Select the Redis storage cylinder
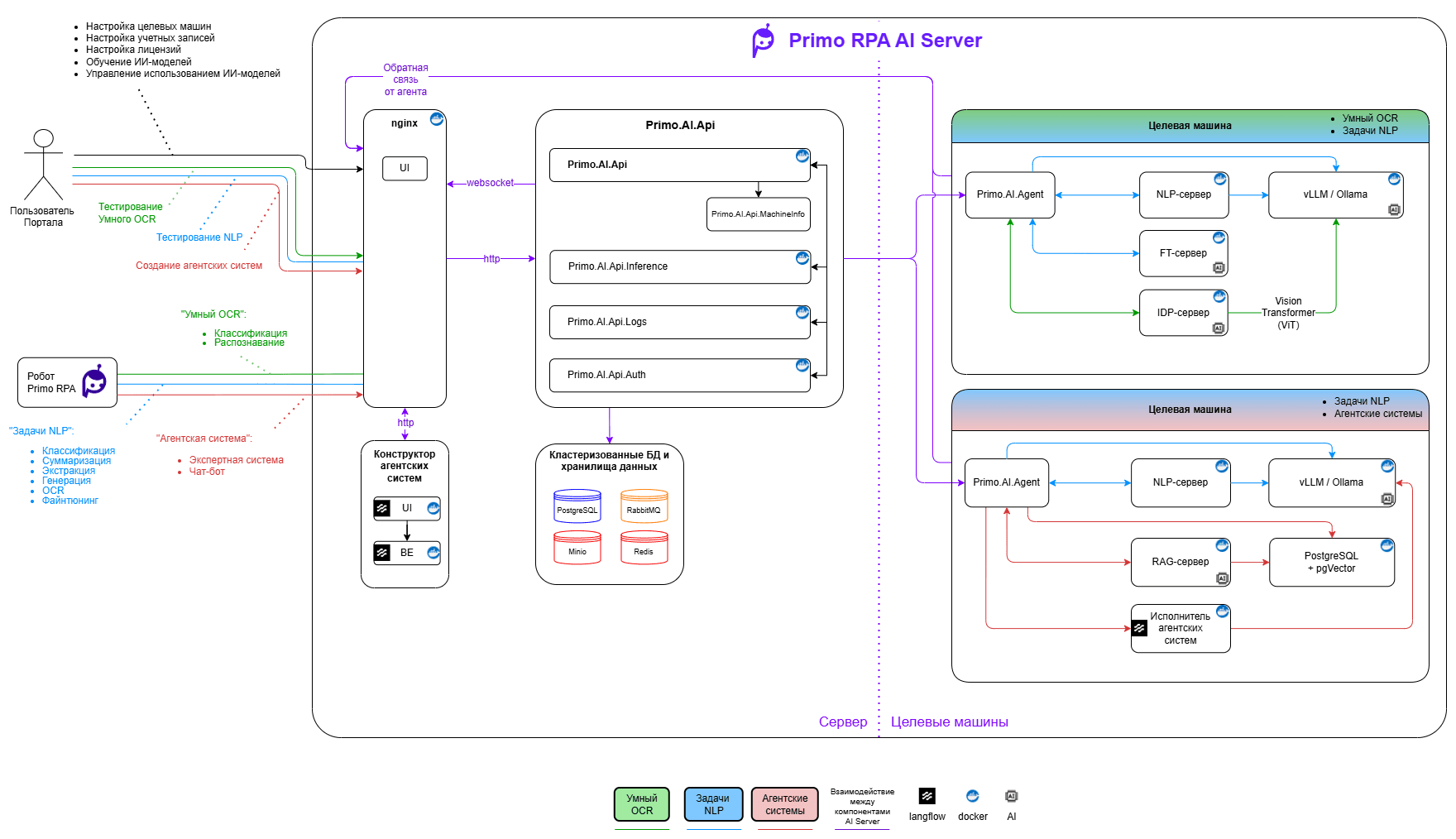The height and width of the screenshot is (839, 1456). coord(644,548)
